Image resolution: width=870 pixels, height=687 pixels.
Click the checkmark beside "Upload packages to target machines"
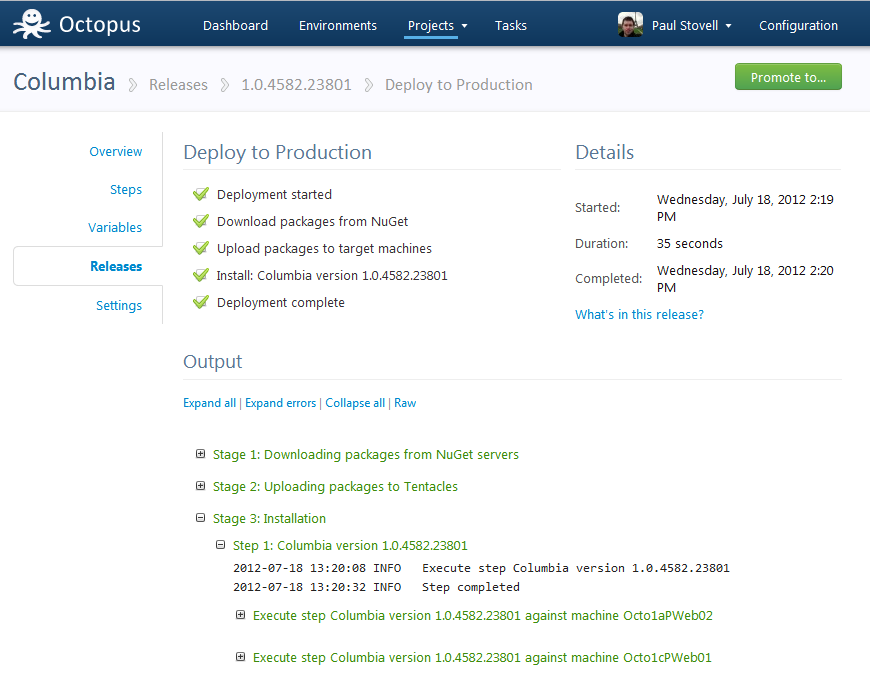click(200, 248)
